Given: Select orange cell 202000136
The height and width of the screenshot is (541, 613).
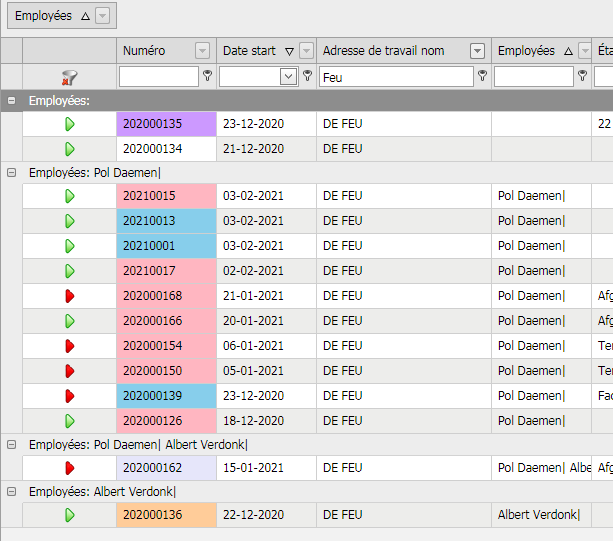Looking at the screenshot, I should 167,515.
